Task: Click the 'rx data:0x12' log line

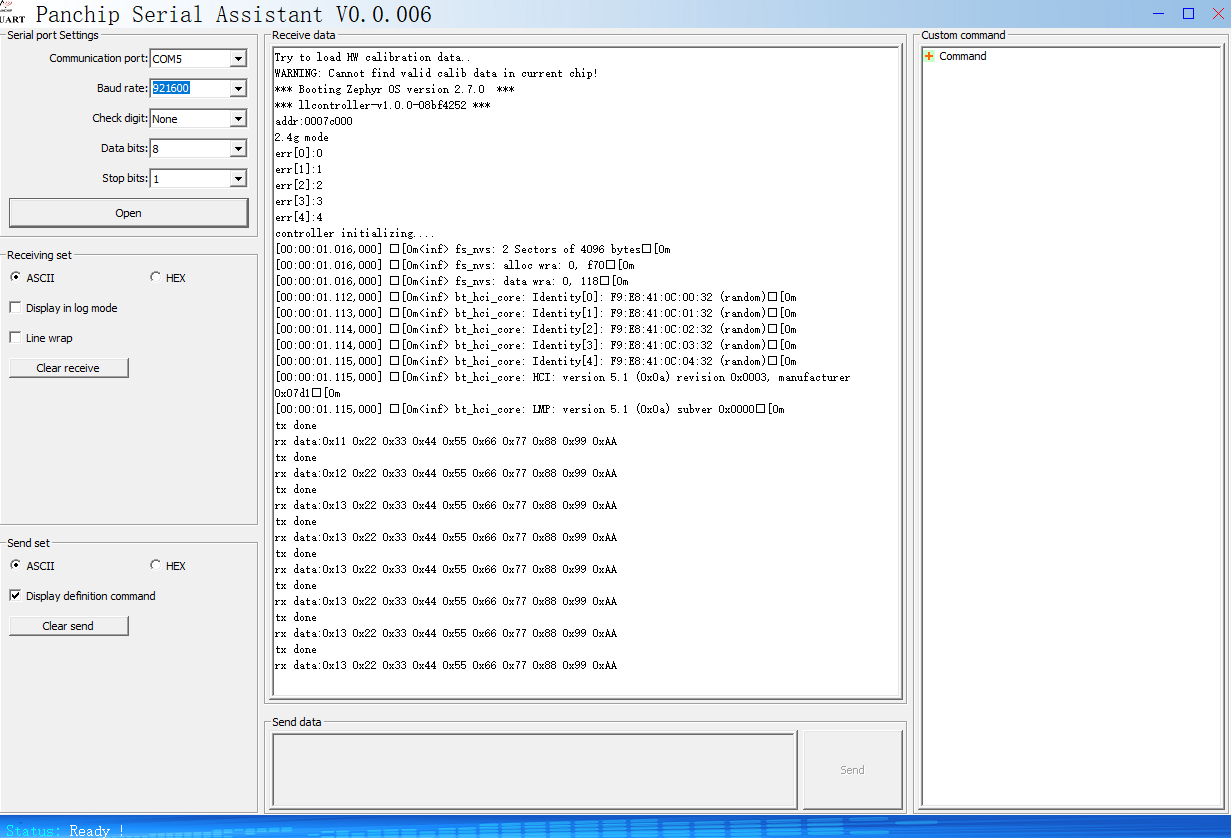Action: pos(445,473)
